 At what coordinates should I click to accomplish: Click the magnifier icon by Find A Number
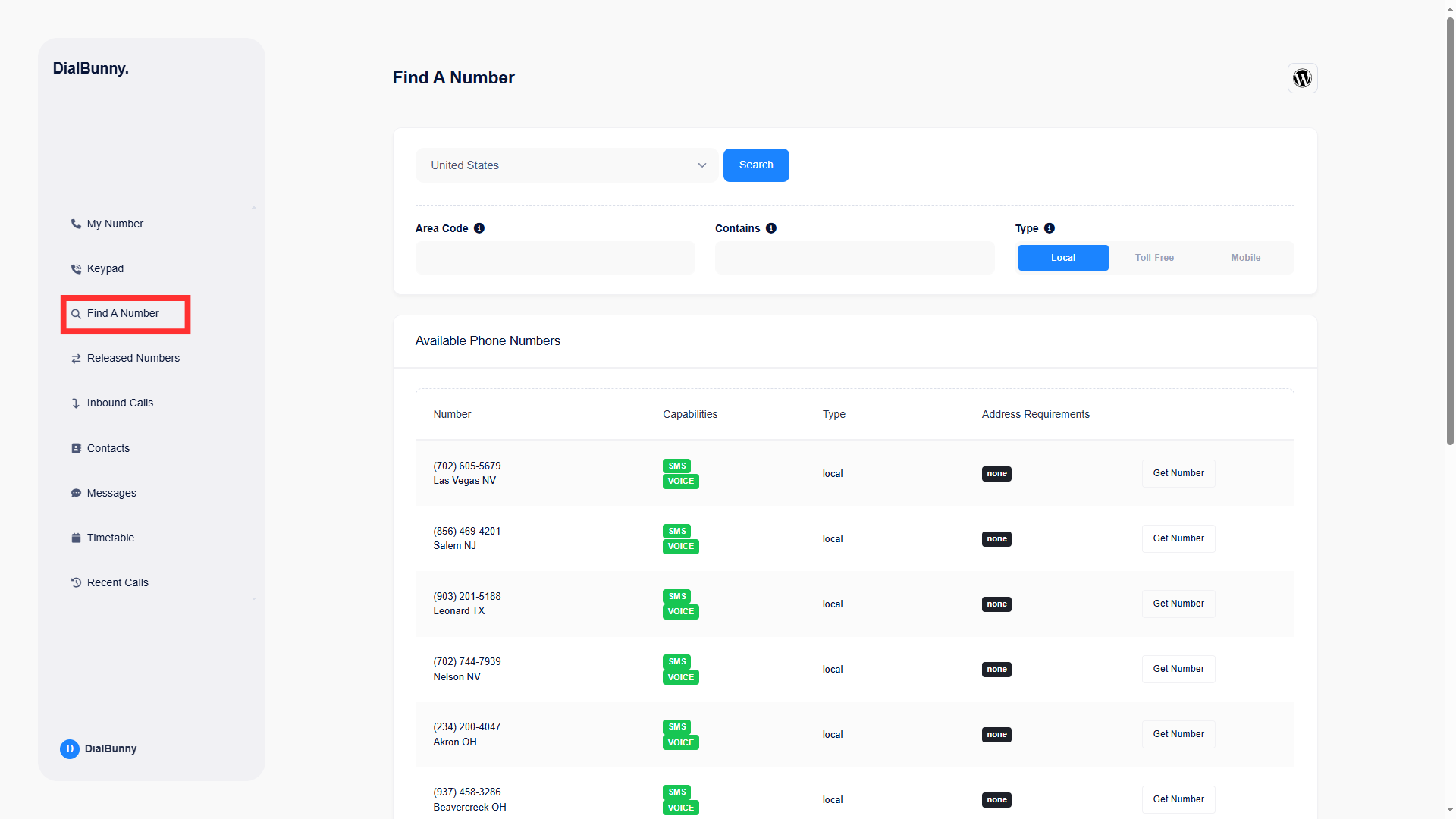[75, 313]
